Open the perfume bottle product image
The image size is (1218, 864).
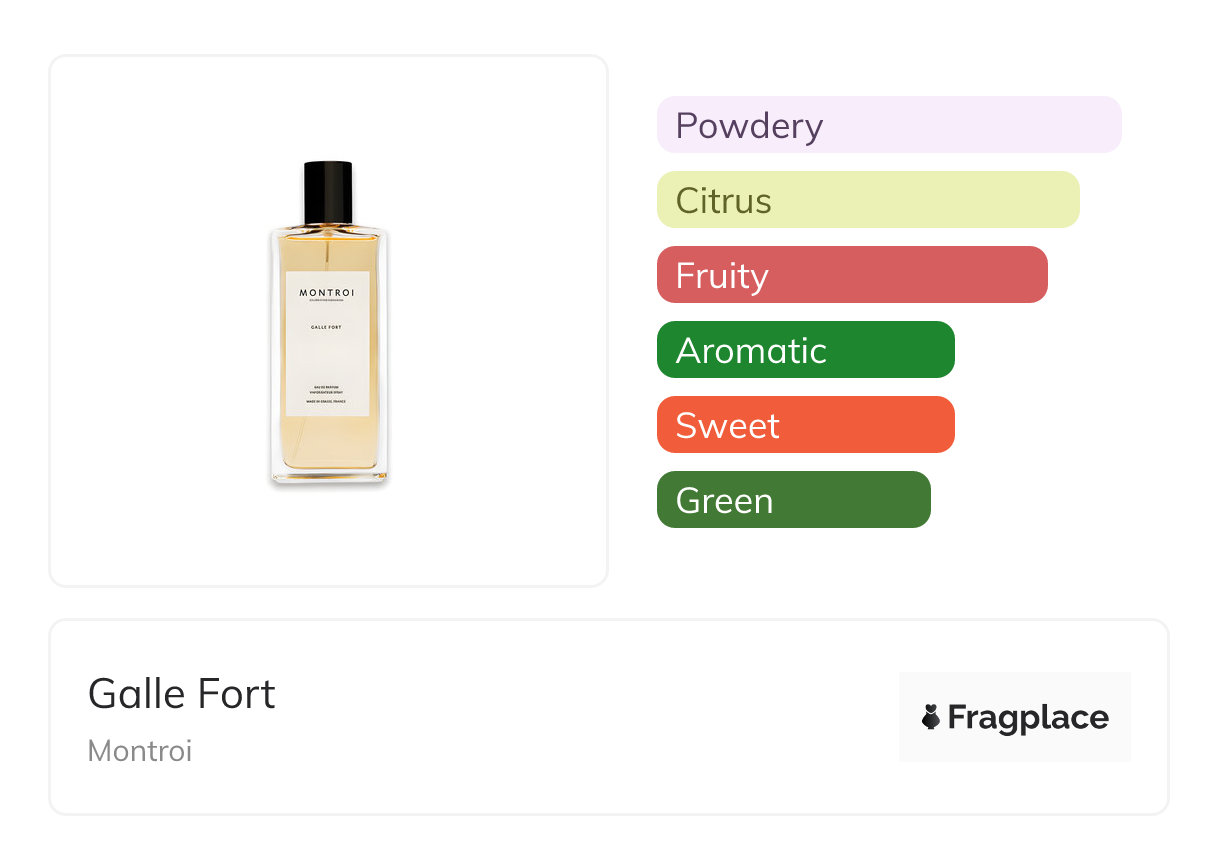click(x=328, y=322)
